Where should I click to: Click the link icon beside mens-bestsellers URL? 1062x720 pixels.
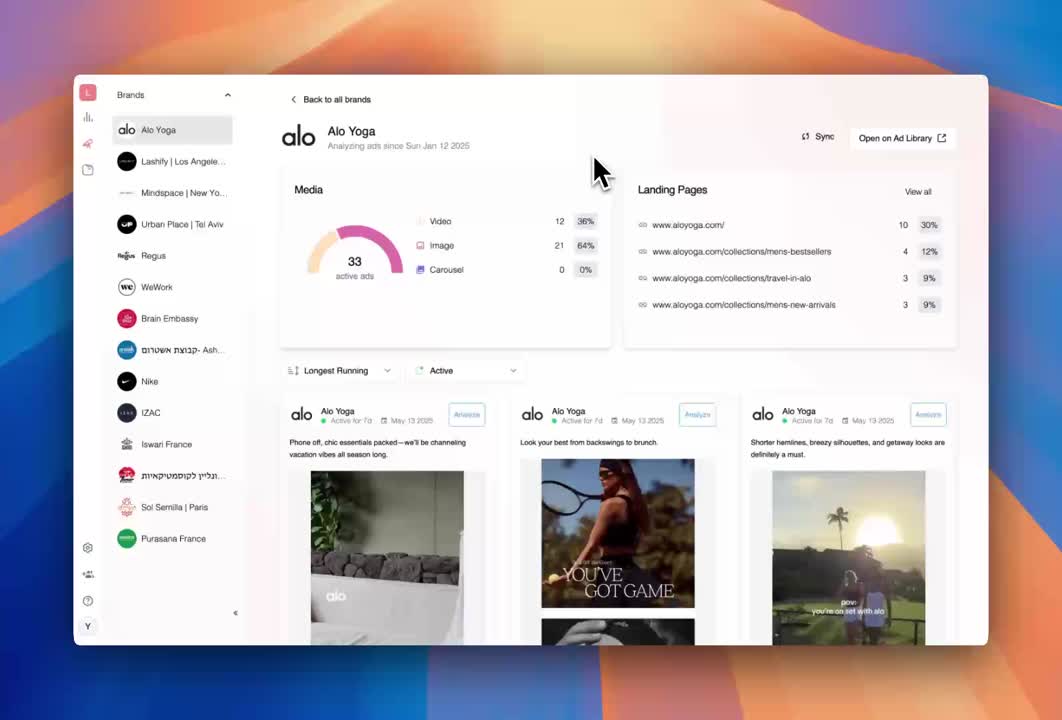(643, 251)
